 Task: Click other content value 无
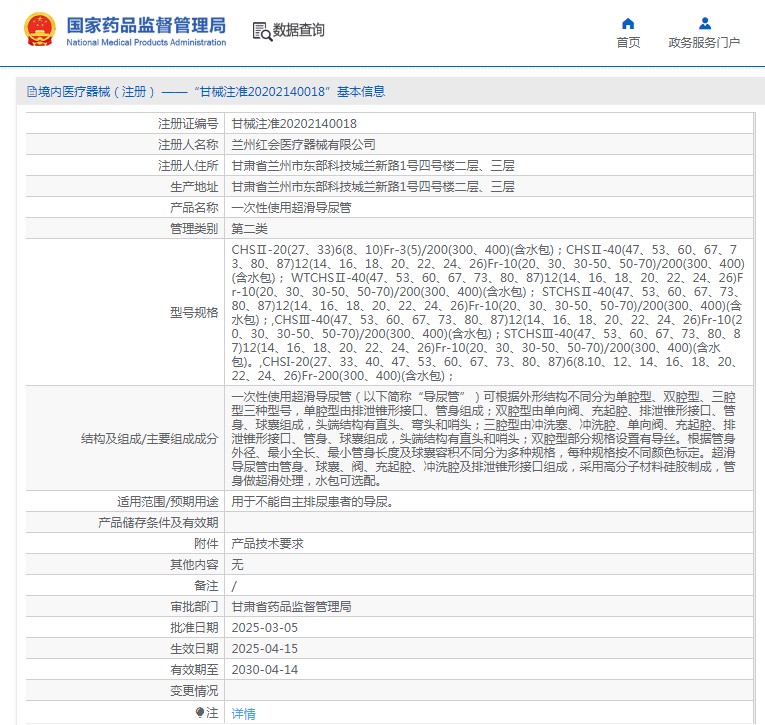pyautogui.click(x=237, y=565)
